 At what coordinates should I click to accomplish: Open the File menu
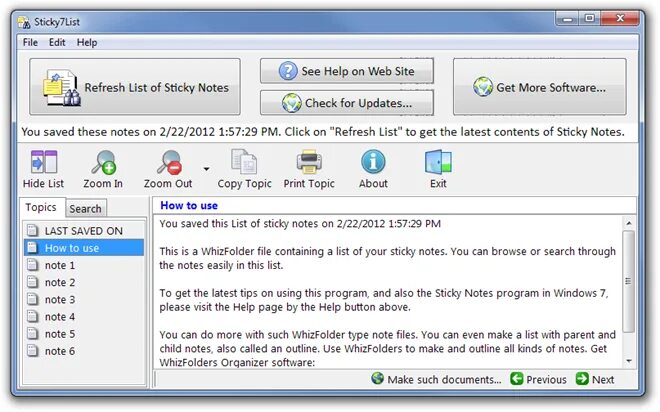point(30,43)
